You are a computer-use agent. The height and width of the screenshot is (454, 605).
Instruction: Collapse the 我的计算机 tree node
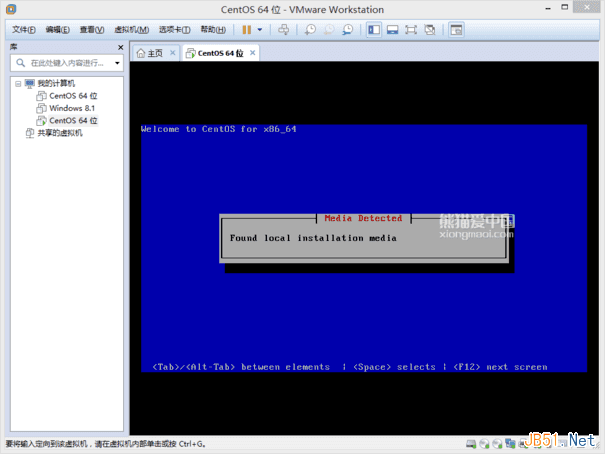coord(18,83)
